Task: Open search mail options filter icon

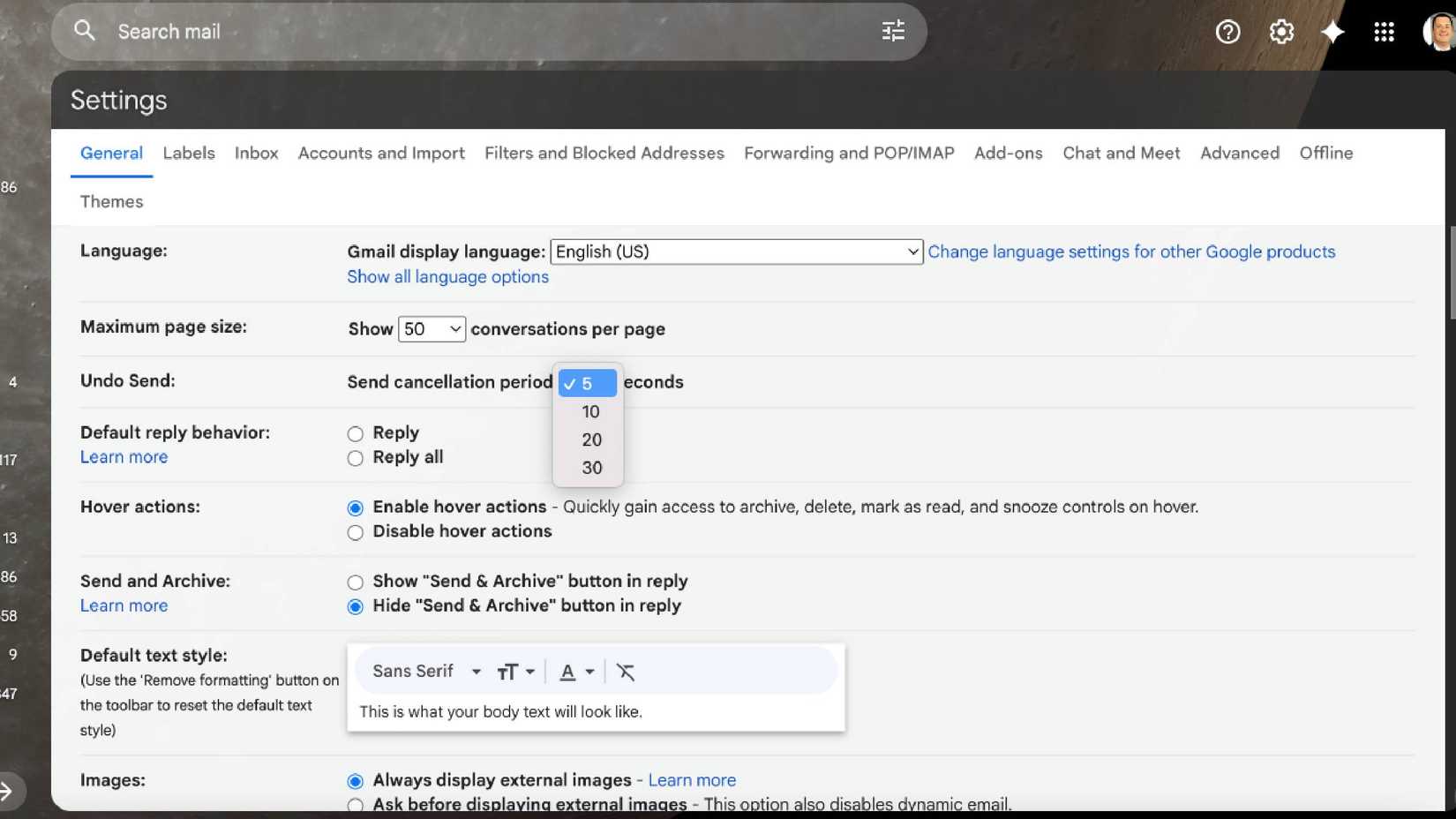Action: pyautogui.click(x=892, y=31)
